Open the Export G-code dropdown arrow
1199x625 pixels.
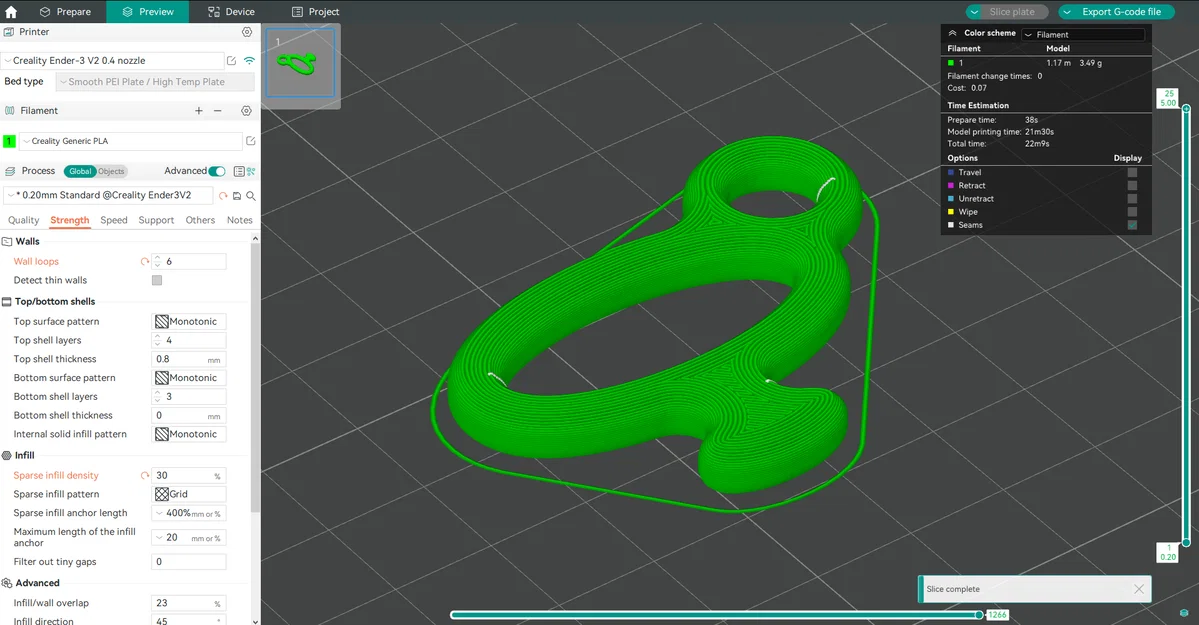(1067, 12)
